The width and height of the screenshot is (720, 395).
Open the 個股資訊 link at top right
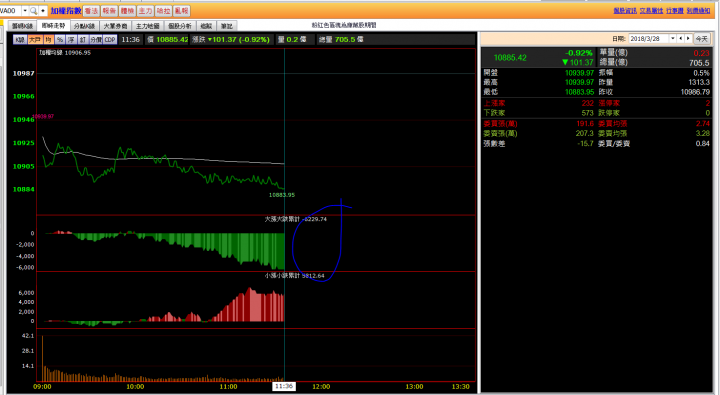coord(625,11)
